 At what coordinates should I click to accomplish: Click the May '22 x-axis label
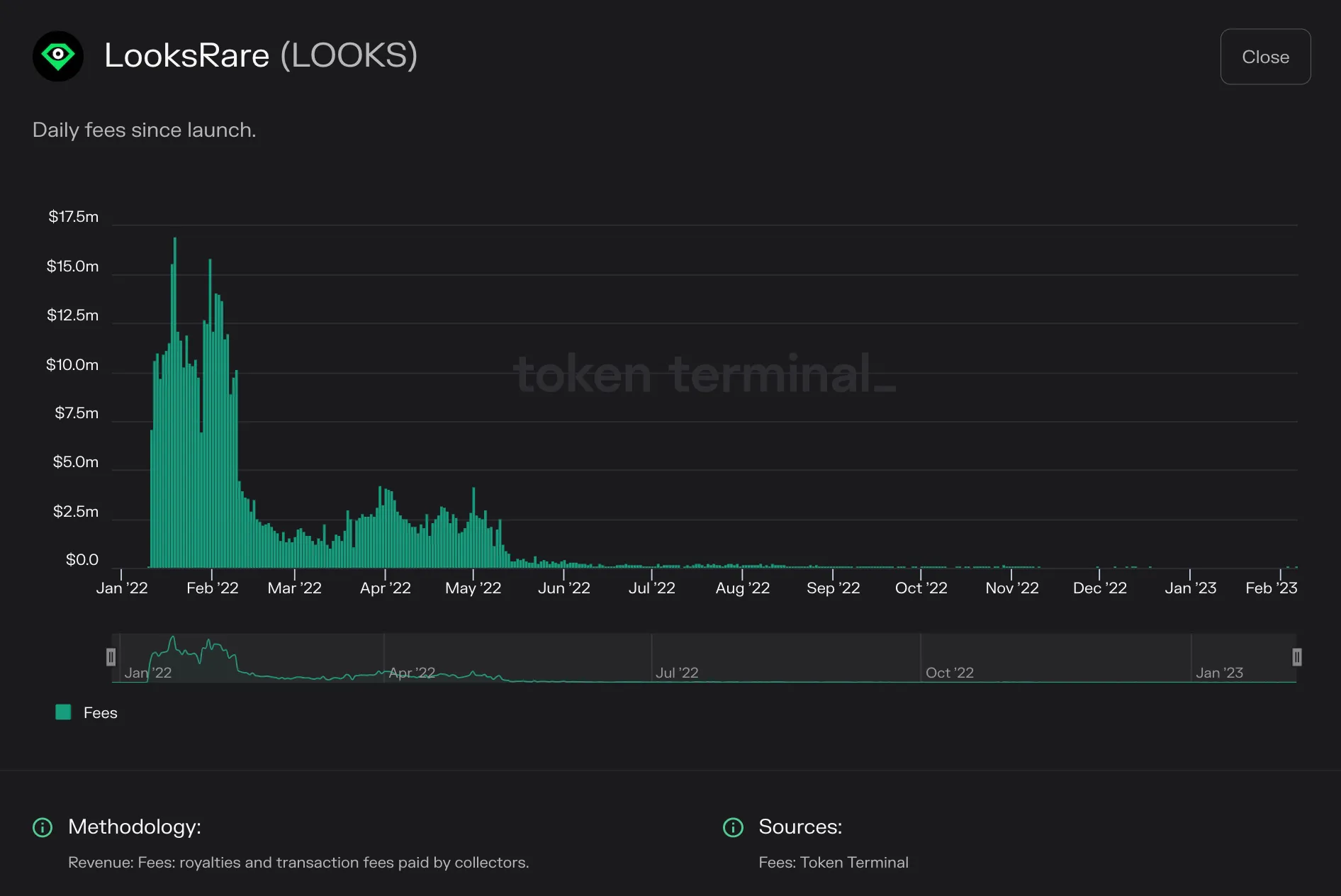[473, 588]
